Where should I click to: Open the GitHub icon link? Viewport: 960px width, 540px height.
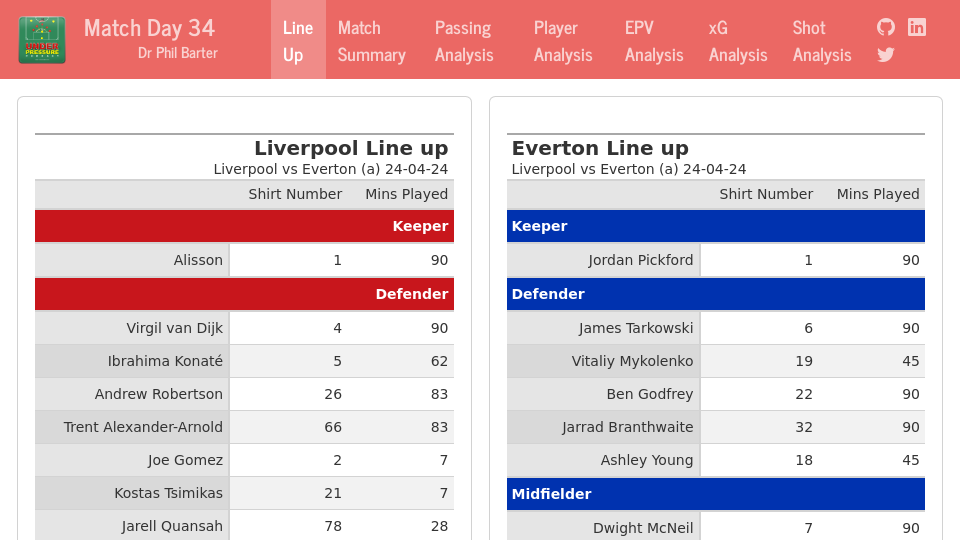click(x=886, y=27)
